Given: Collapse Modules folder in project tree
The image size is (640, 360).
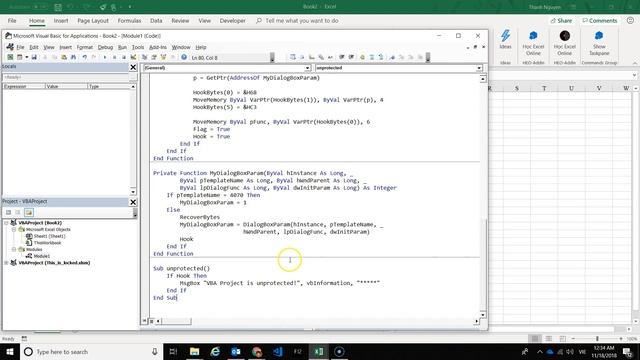Looking at the screenshot, I should click(x=13, y=249).
